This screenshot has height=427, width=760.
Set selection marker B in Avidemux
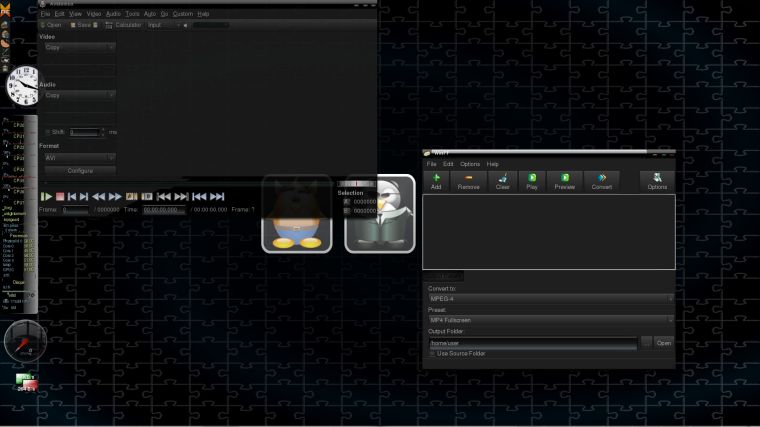147,196
